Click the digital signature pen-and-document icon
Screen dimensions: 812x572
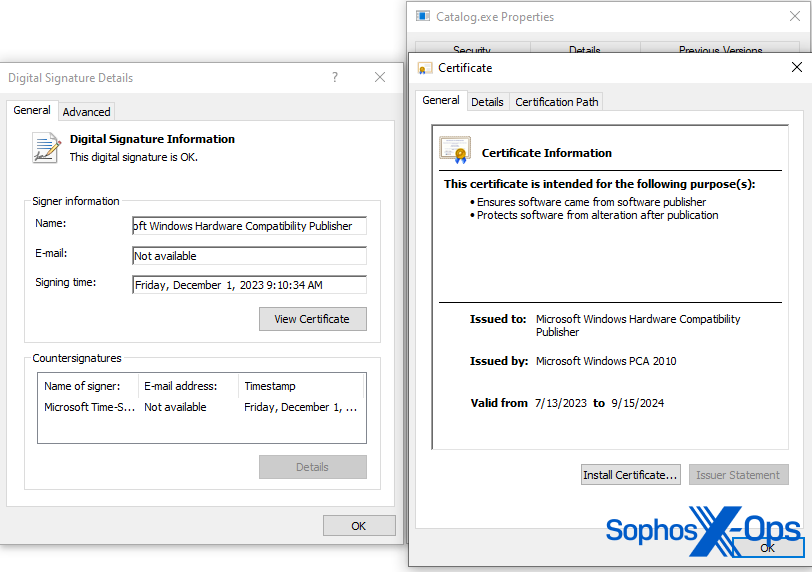pyautogui.click(x=46, y=148)
